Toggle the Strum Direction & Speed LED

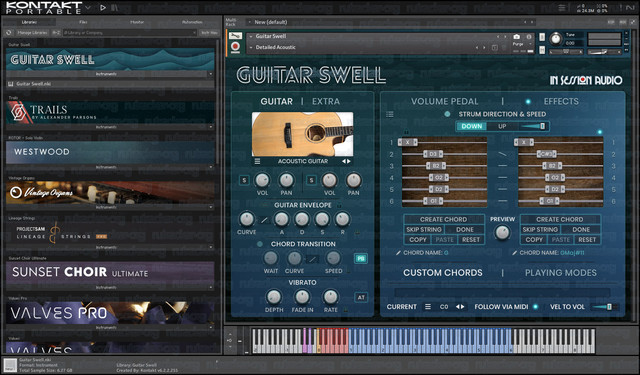pyautogui.click(x=447, y=114)
